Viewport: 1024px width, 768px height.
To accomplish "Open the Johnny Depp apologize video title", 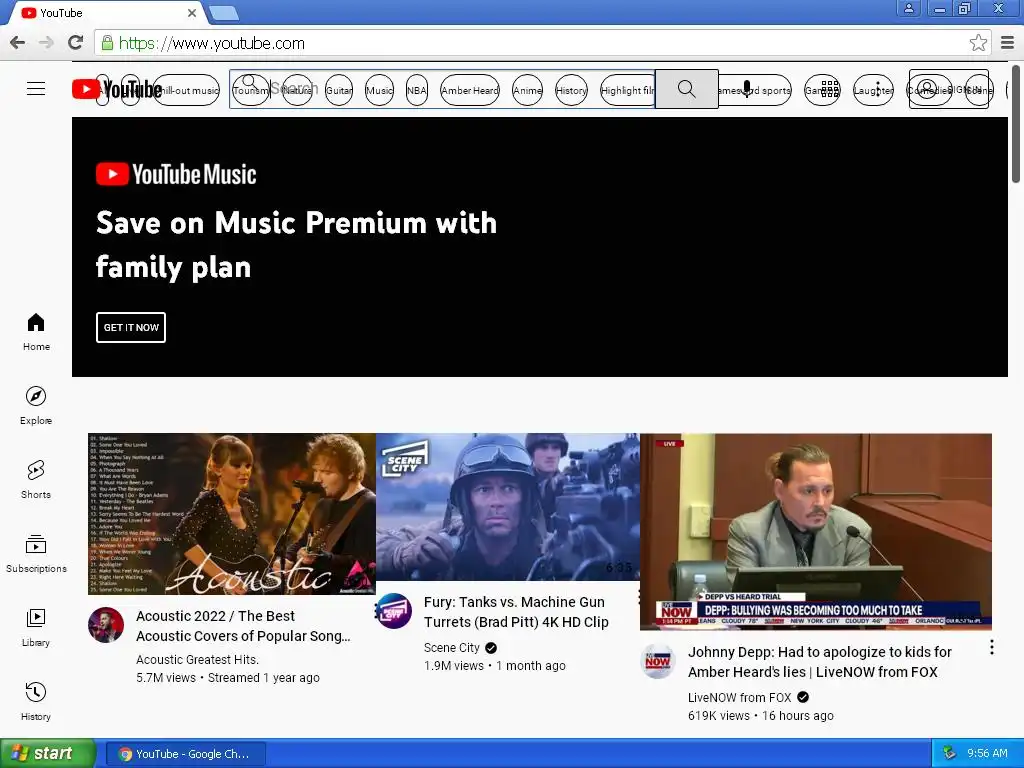I will point(819,662).
